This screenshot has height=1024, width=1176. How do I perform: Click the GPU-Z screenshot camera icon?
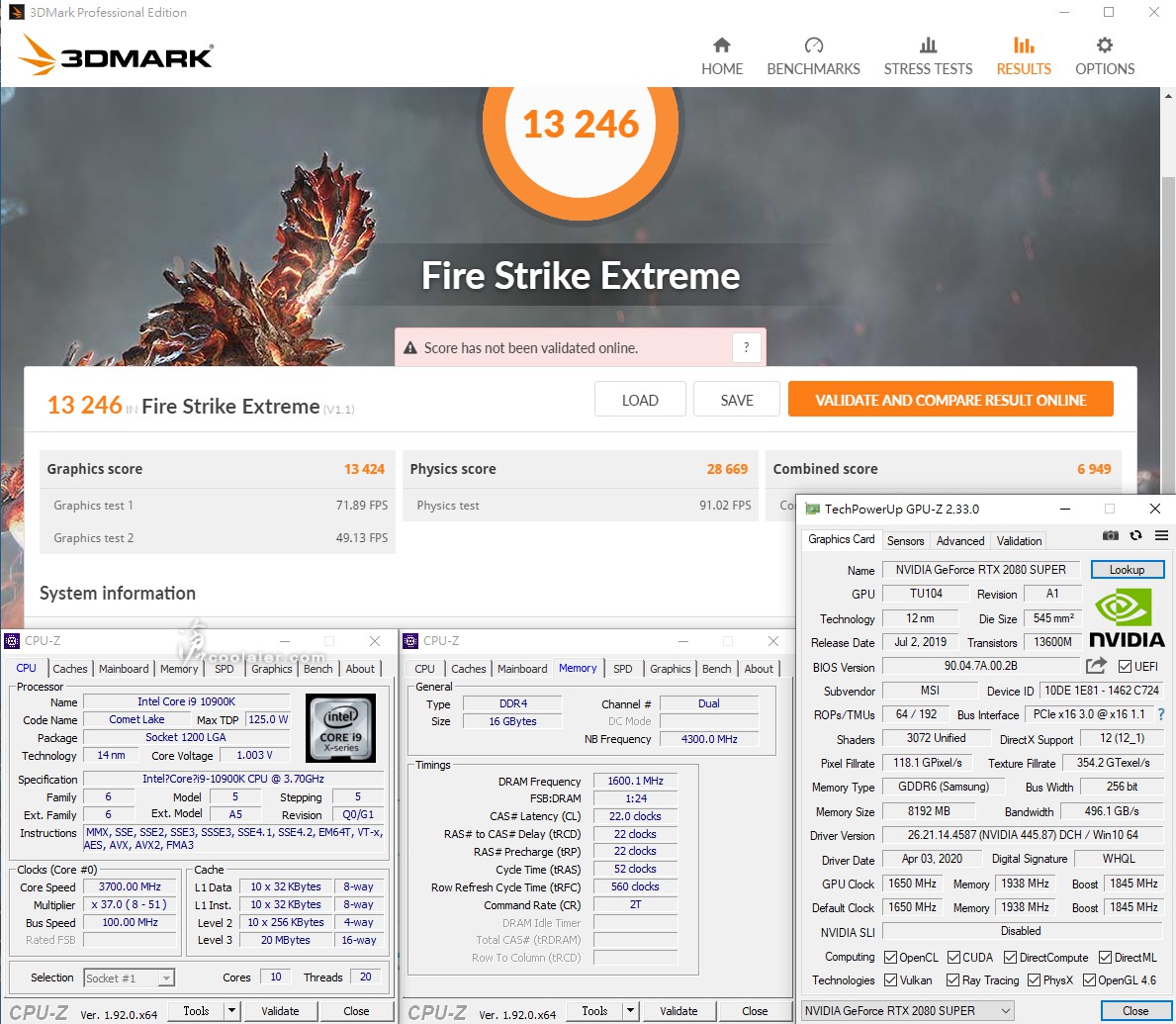coord(1111,535)
